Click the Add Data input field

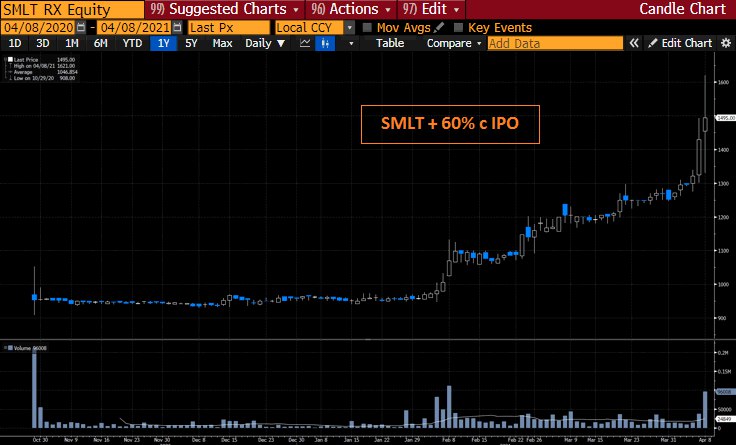[555, 43]
